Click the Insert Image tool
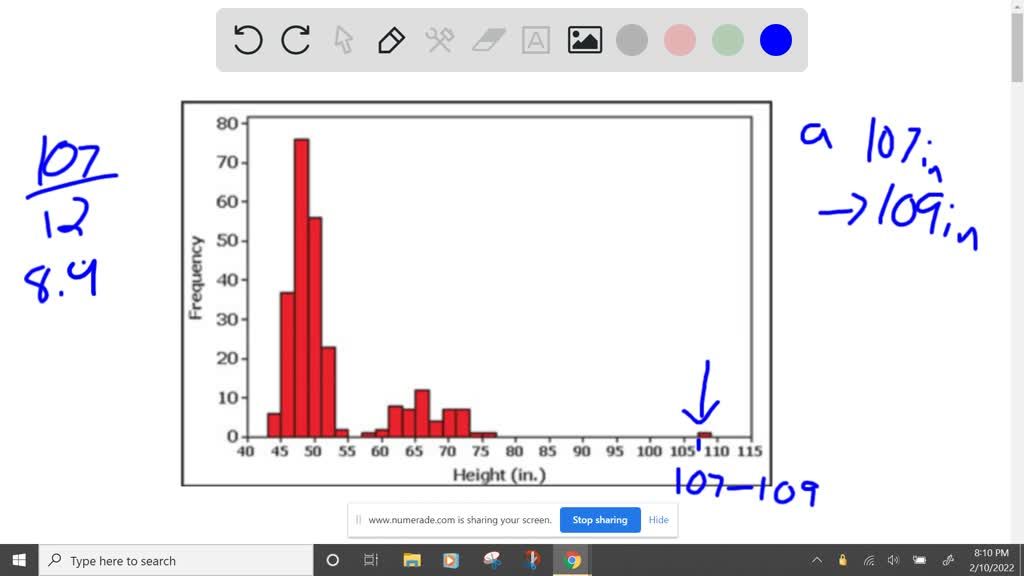 584,40
